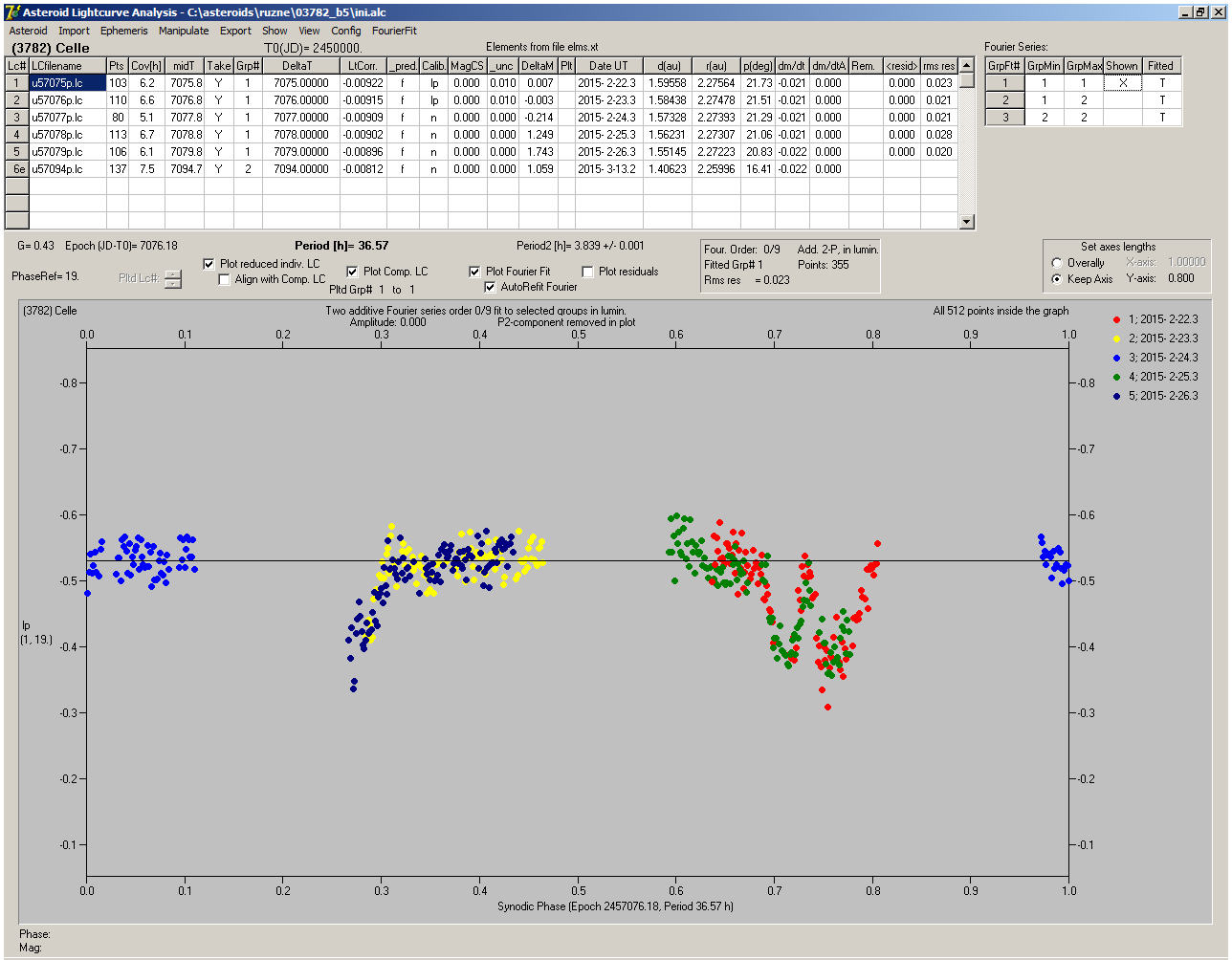Click Date UT cell 2015- 3-13.2
The width and height of the screenshot is (1232, 960).
coord(608,169)
